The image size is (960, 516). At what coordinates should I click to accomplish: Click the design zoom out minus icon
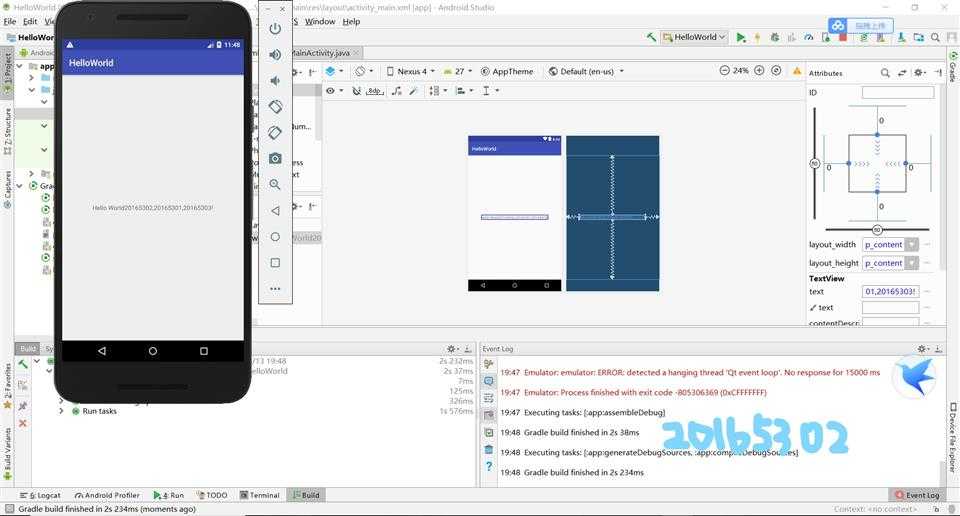coord(724,71)
